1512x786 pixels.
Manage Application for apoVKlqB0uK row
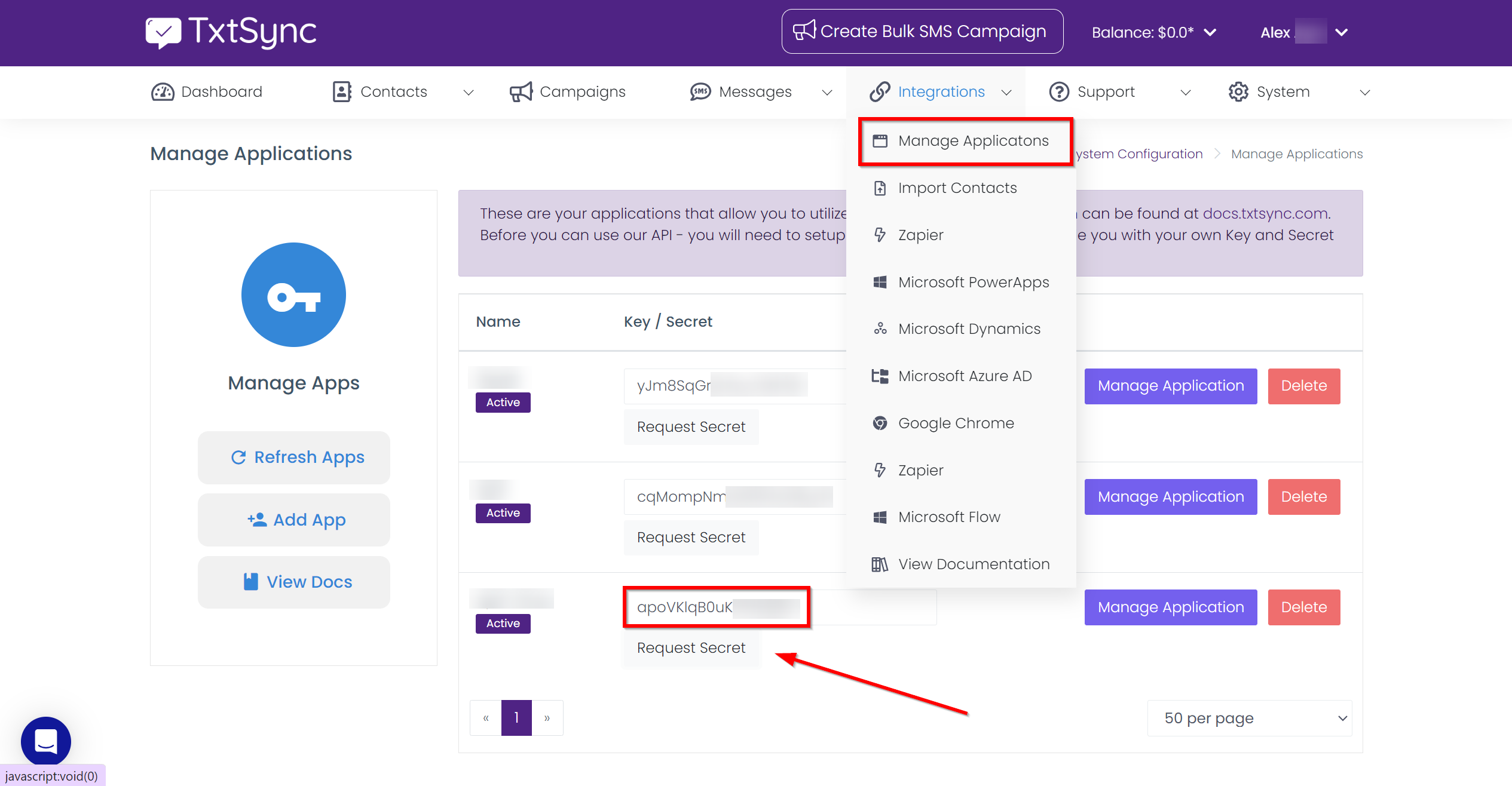pos(1171,607)
